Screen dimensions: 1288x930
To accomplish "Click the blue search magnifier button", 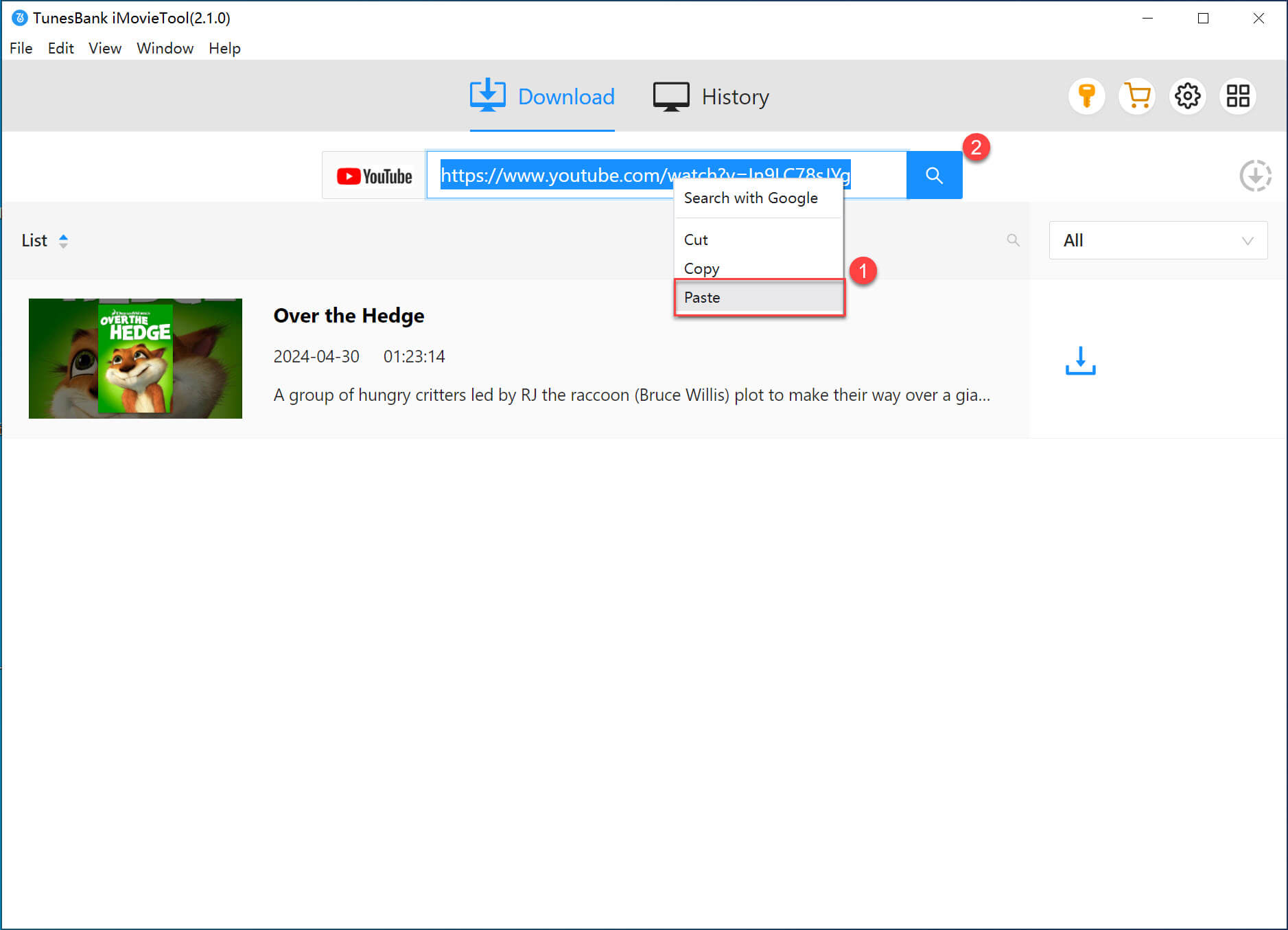I will tap(933, 176).
